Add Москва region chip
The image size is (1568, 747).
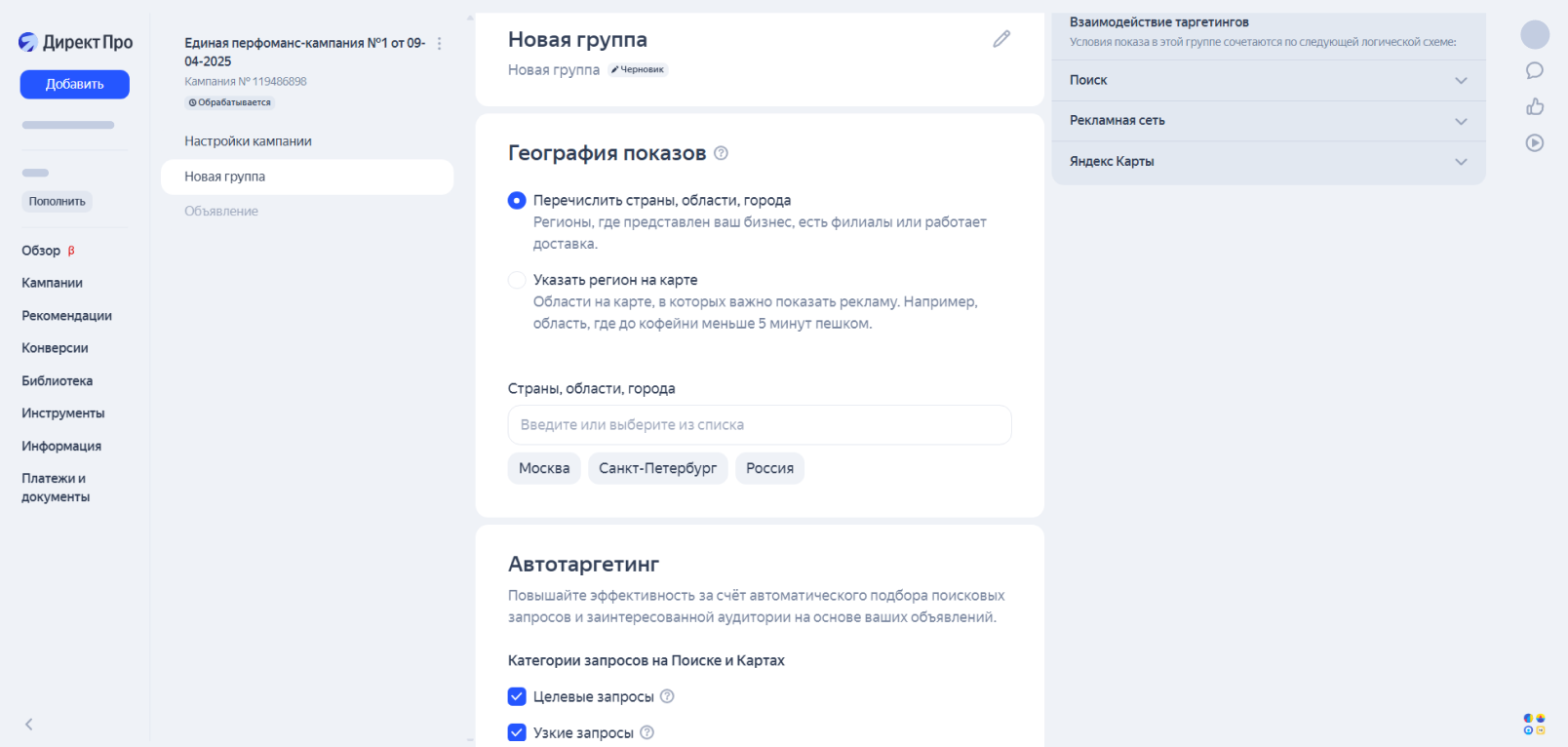tap(544, 468)
